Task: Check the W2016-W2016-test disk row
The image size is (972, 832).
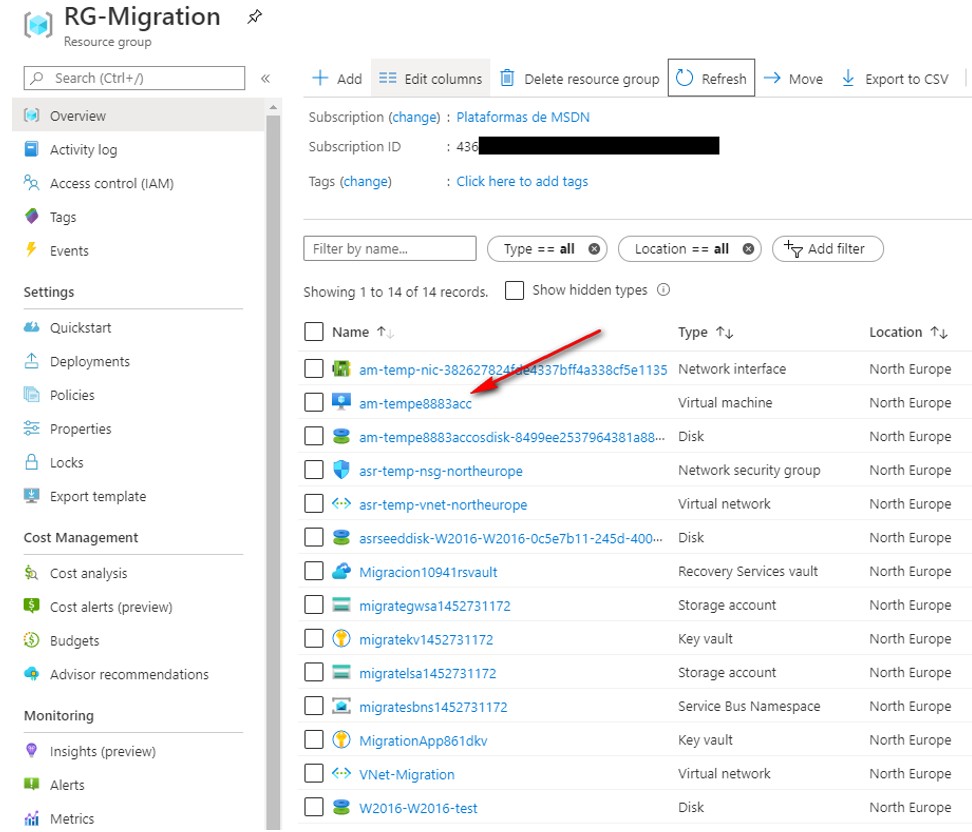Action: click(314, 807)
